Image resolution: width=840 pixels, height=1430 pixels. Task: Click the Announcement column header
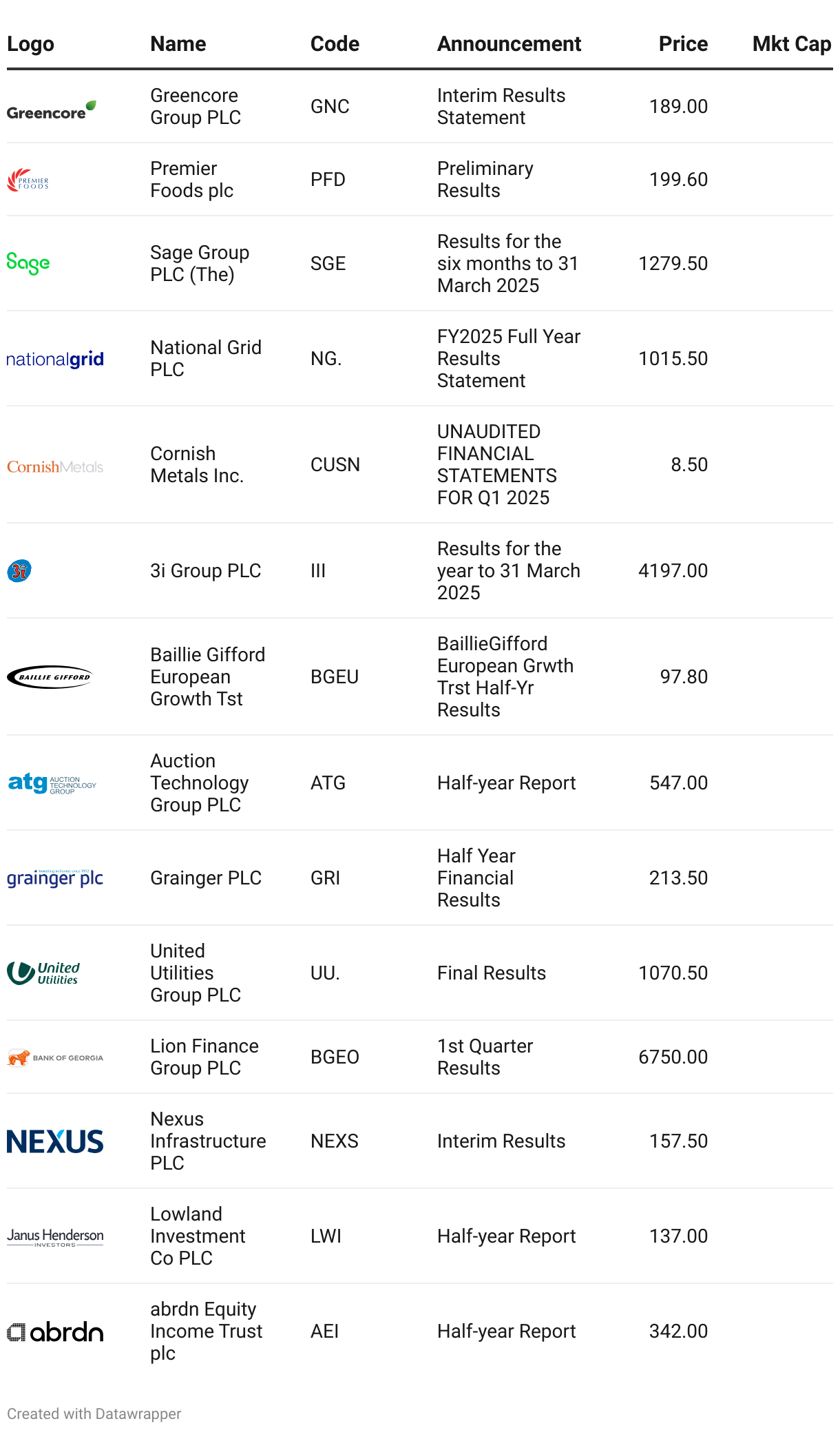[x=510, y=44]
